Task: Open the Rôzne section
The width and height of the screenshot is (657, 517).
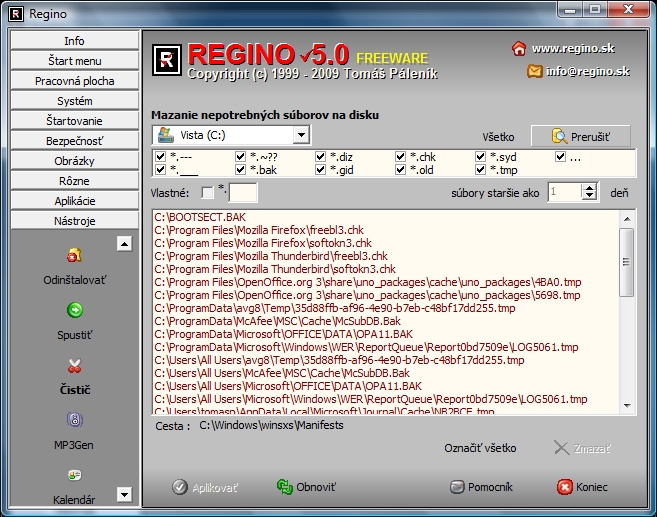Action: (x=75, y=181)
